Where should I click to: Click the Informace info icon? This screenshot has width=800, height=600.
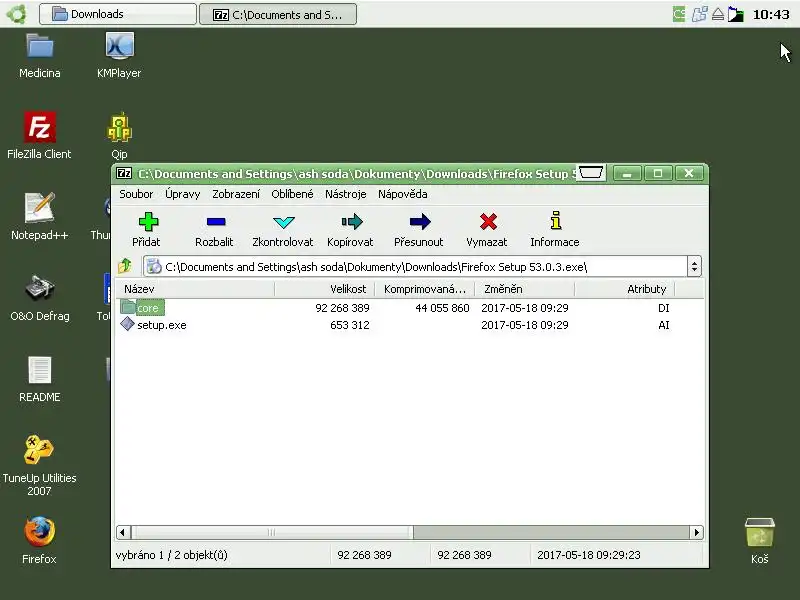coord(556,220)
